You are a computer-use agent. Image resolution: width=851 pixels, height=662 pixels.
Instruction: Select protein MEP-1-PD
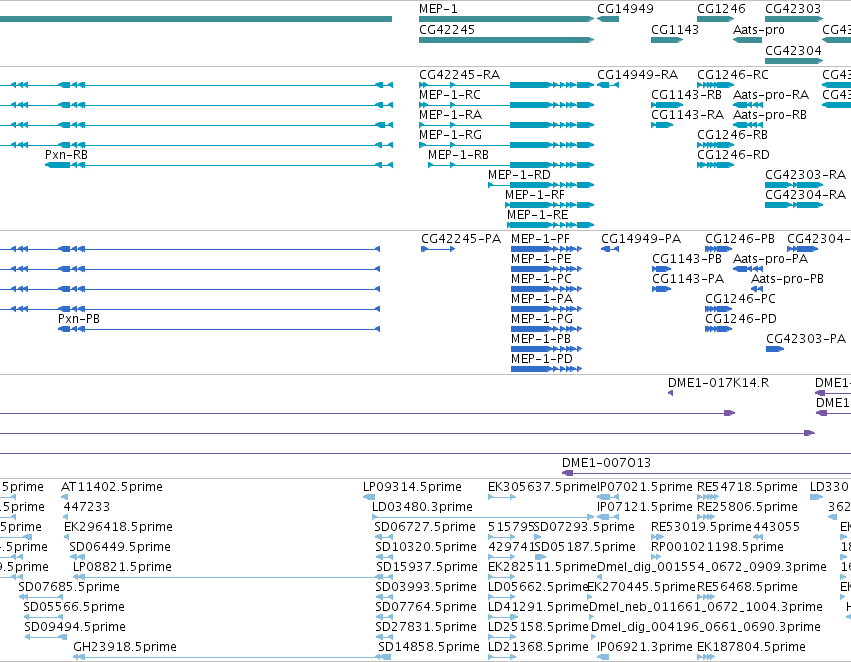point(547,369)
